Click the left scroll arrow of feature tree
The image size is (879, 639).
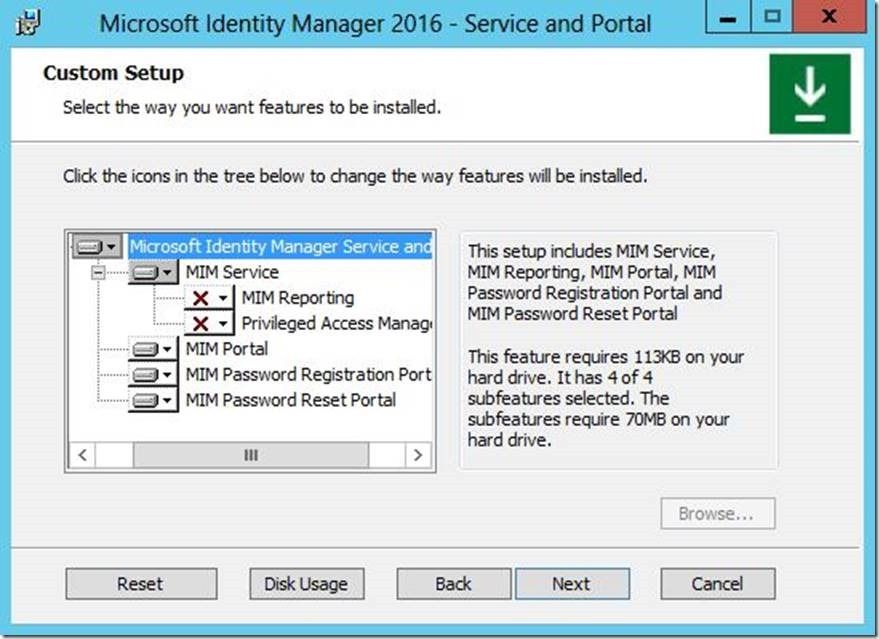82,455
